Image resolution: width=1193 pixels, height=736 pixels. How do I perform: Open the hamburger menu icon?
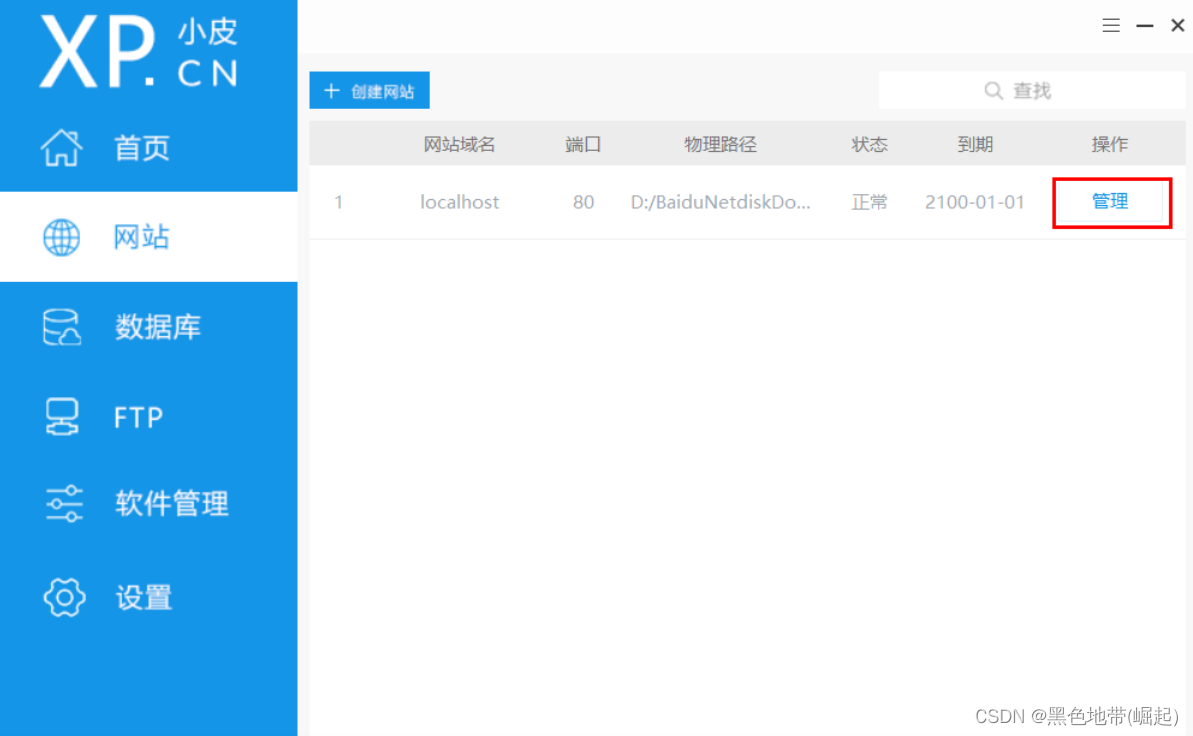pyautogui.click(x=1111, y=26)
